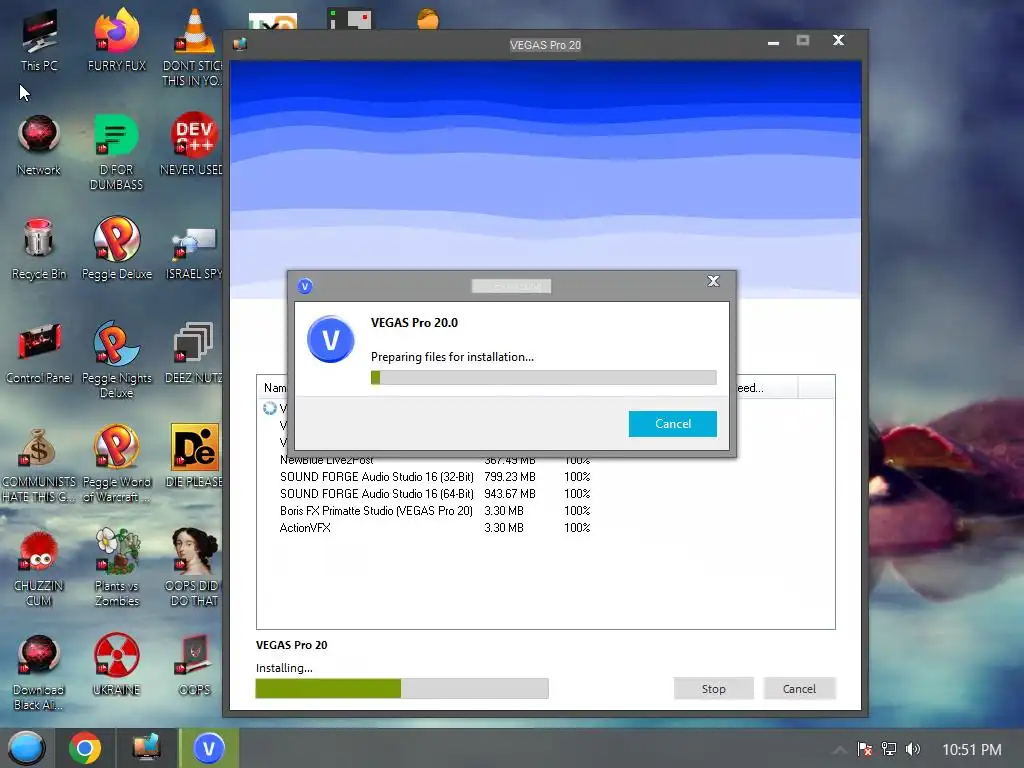This screenshot has width=1024, height=768.
Task: Click the column header ending in "eed..."
Action: (765, 388)
